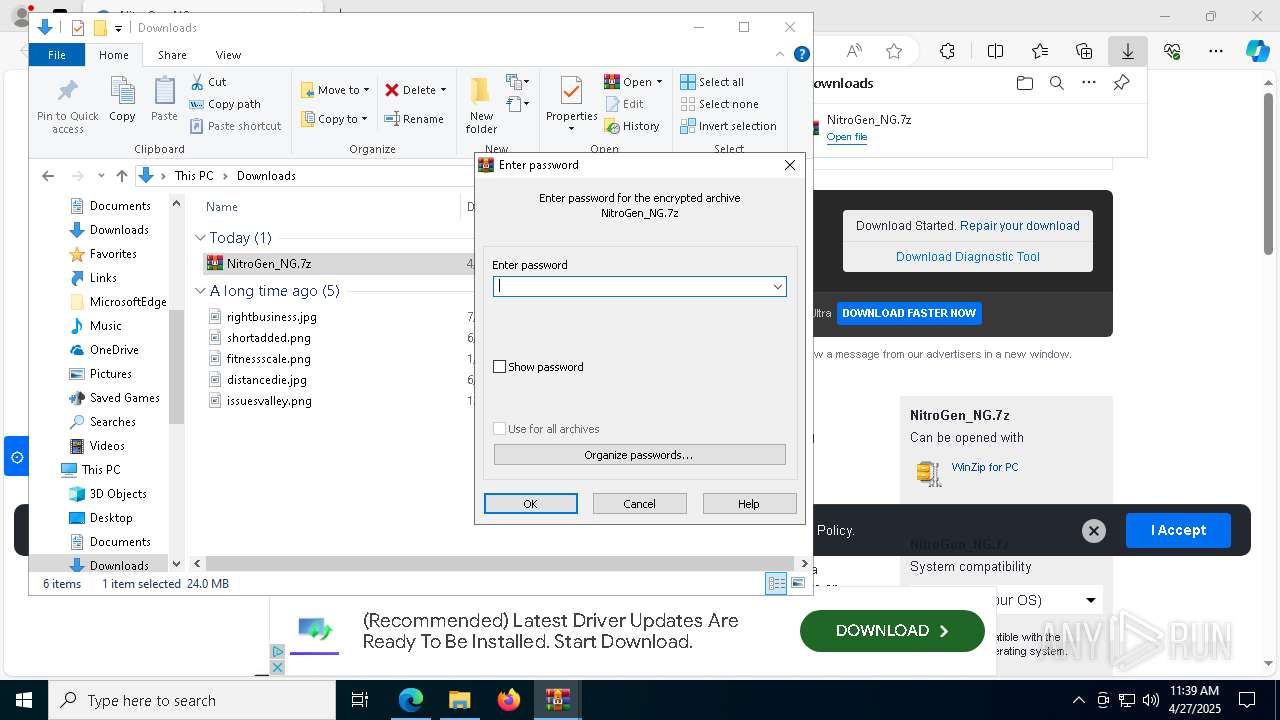This screenshot has height=720, width=1280.
Task: Open Windows Start menu
Action: tap(23, 700)
